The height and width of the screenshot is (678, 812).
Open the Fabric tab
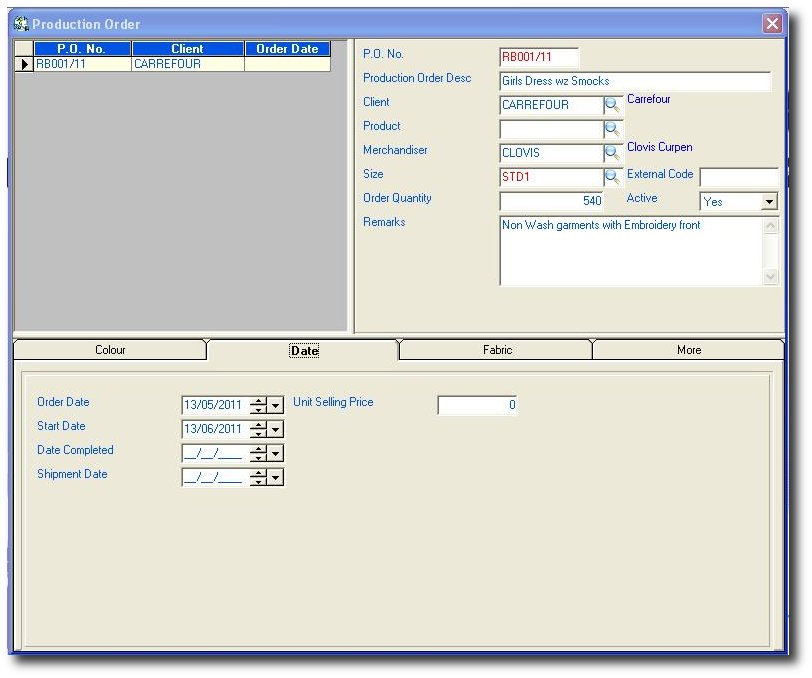pyautogui.click(x=497, y=350)
